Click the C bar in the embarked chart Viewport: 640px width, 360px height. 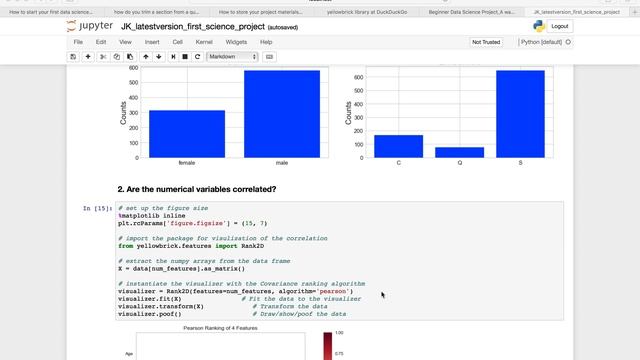point(399,146)
